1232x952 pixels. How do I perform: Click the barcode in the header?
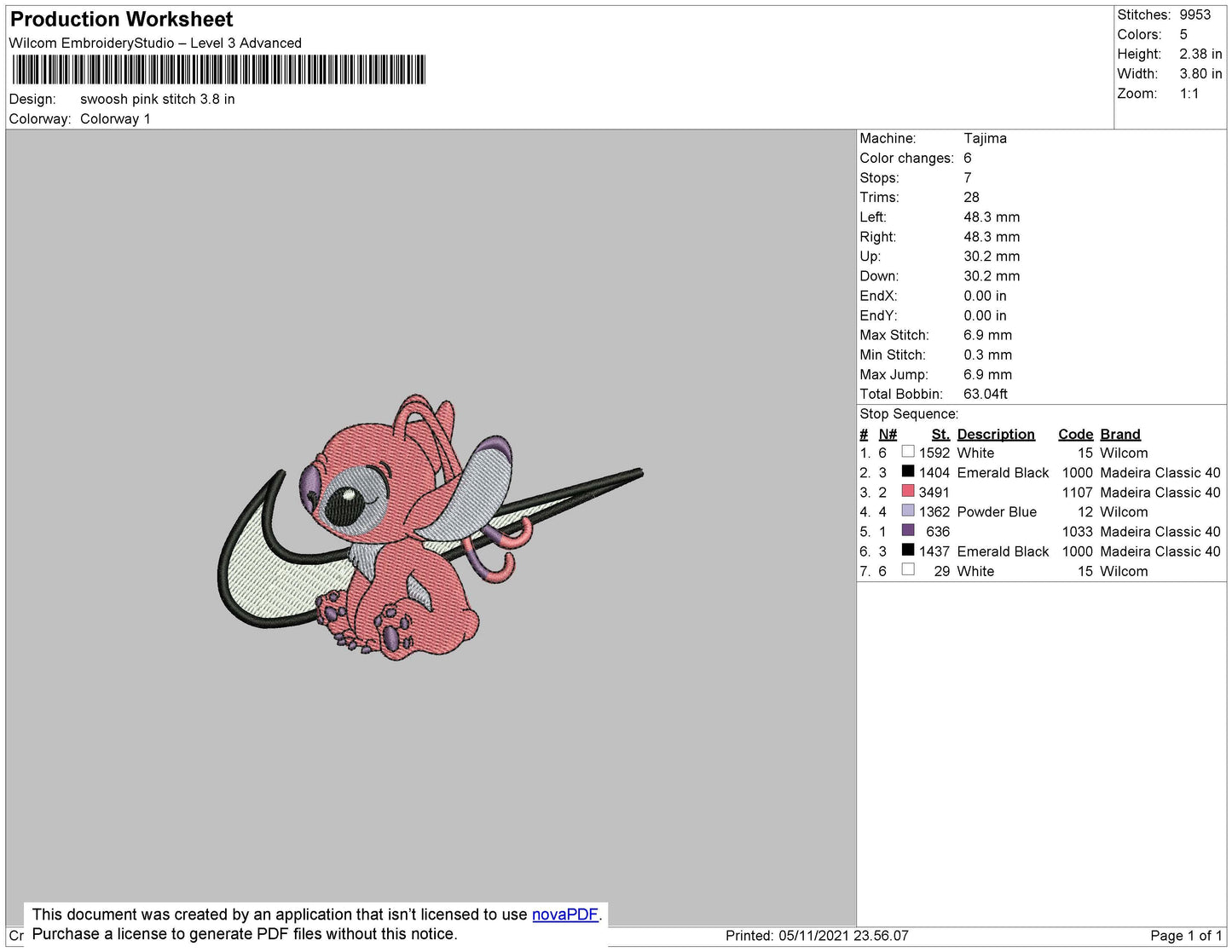pyautogui.click(x=217, y=70)
